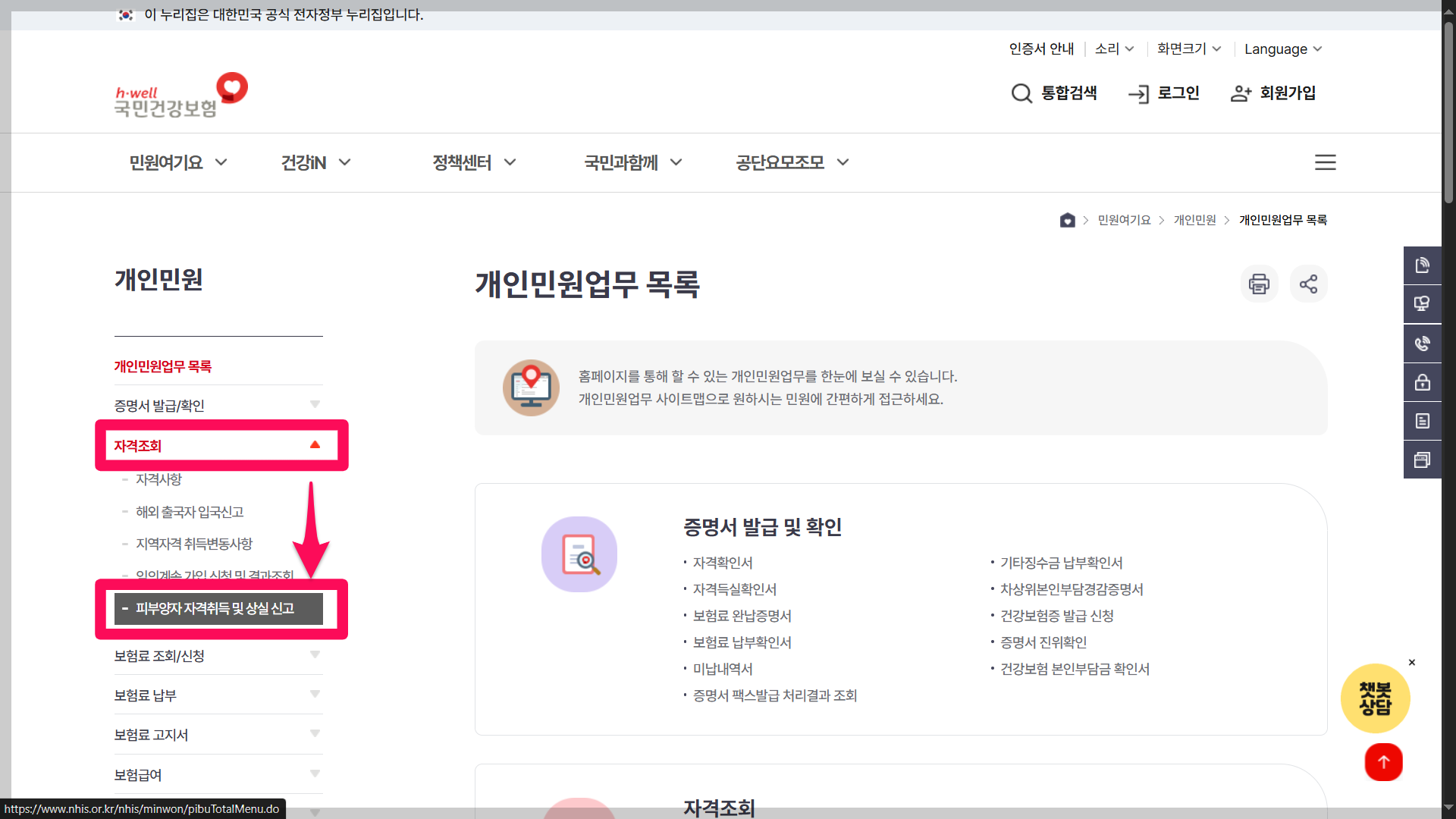This screenshot has width=1456, height=819.
Task: Open the phone consultation icon in right sidebar
Action: pyautogui.click(x=1423, y=343)
